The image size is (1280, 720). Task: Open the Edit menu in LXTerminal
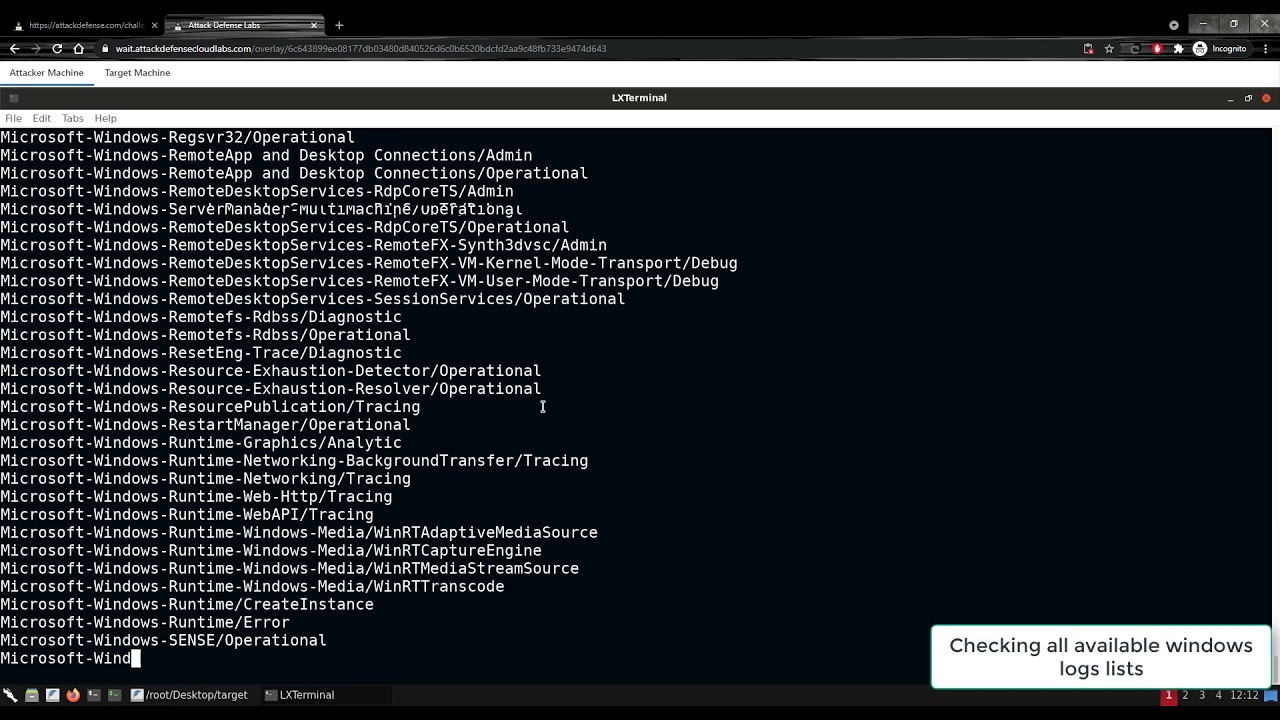click(41, 118)
